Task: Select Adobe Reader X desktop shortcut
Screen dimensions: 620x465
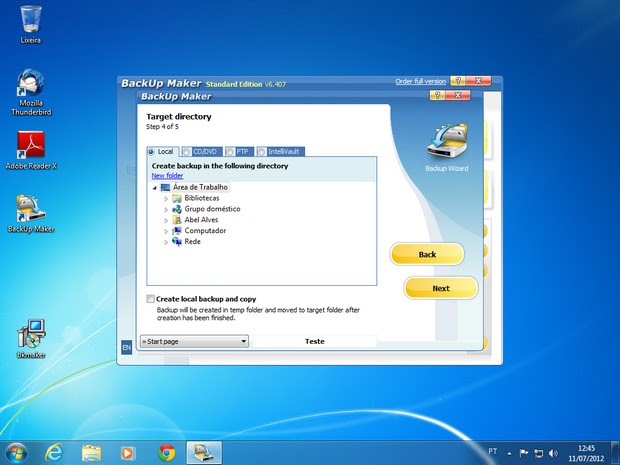Action: 31,150
